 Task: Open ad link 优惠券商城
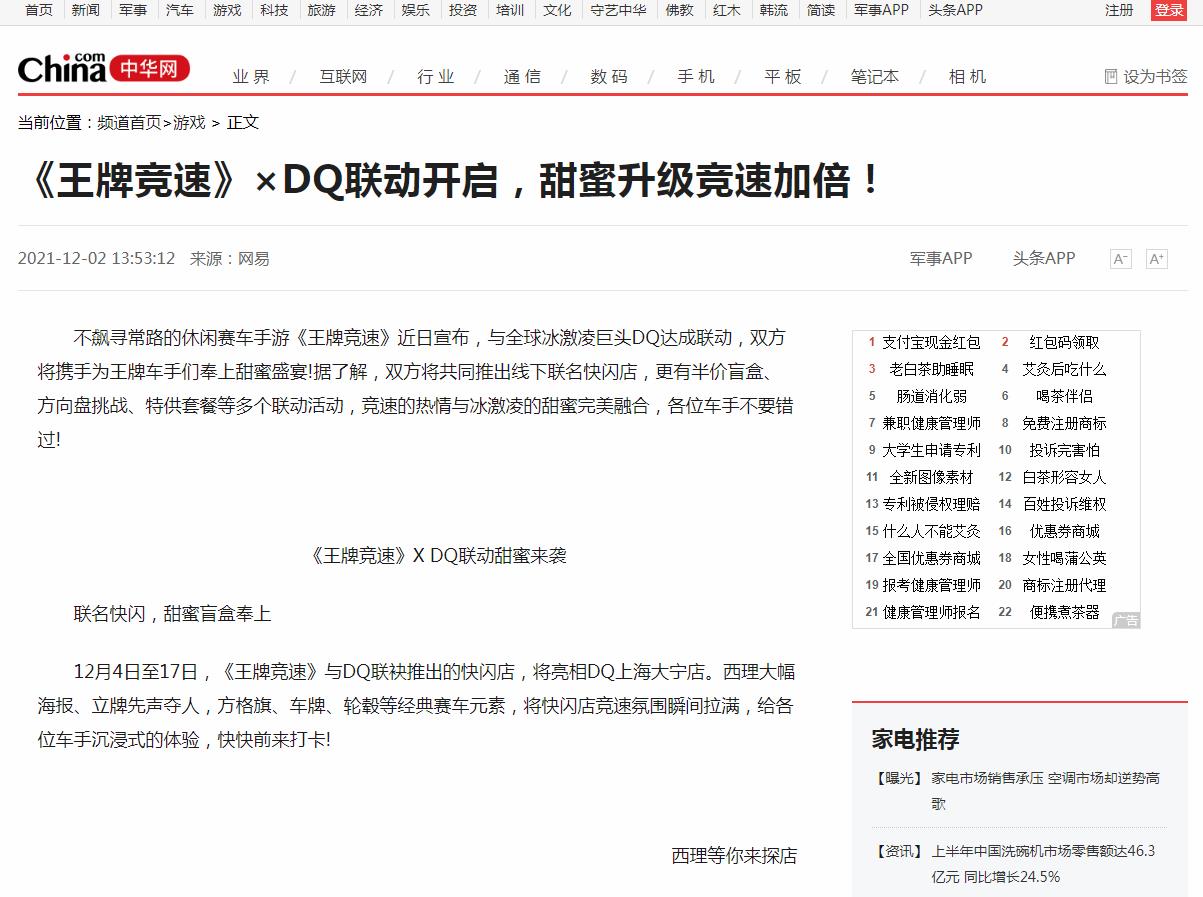[x=1064, y=531]
